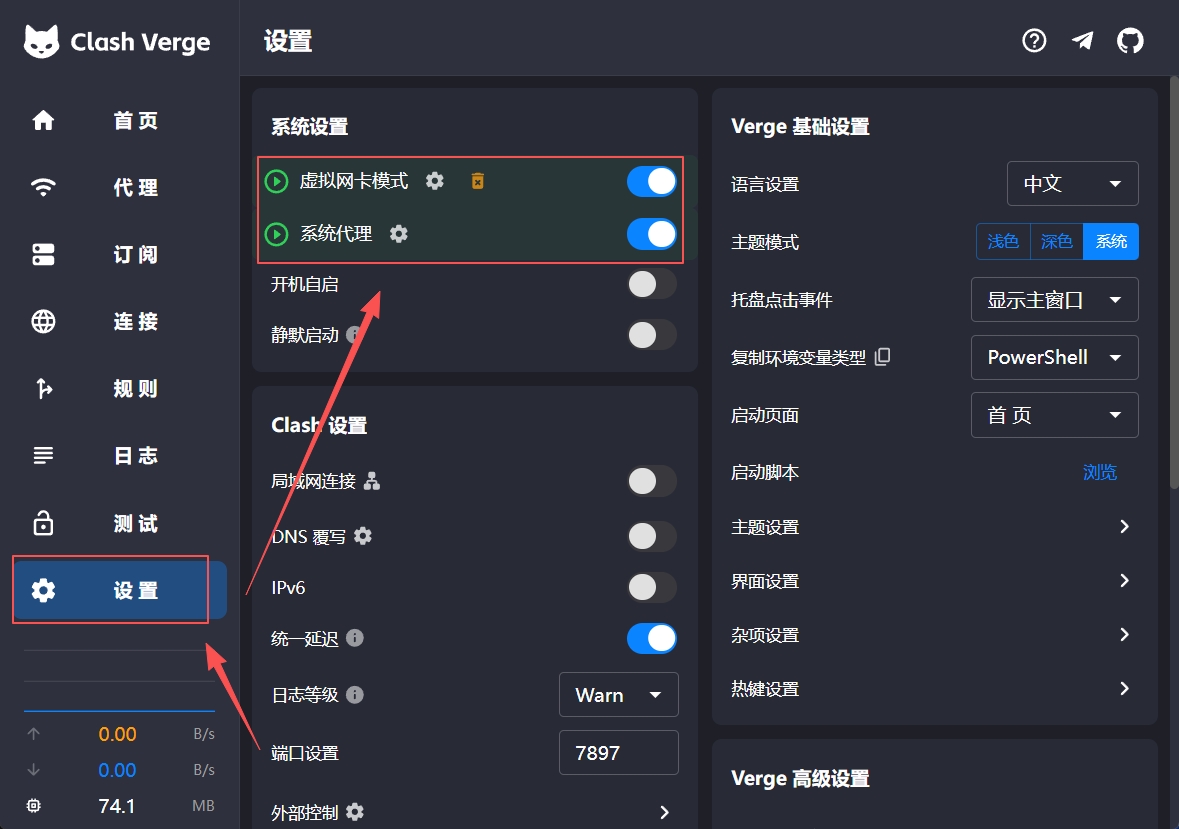Open the 语言设置 dropdown showing 中文

pyautogui.click(x=1072, y=184)
